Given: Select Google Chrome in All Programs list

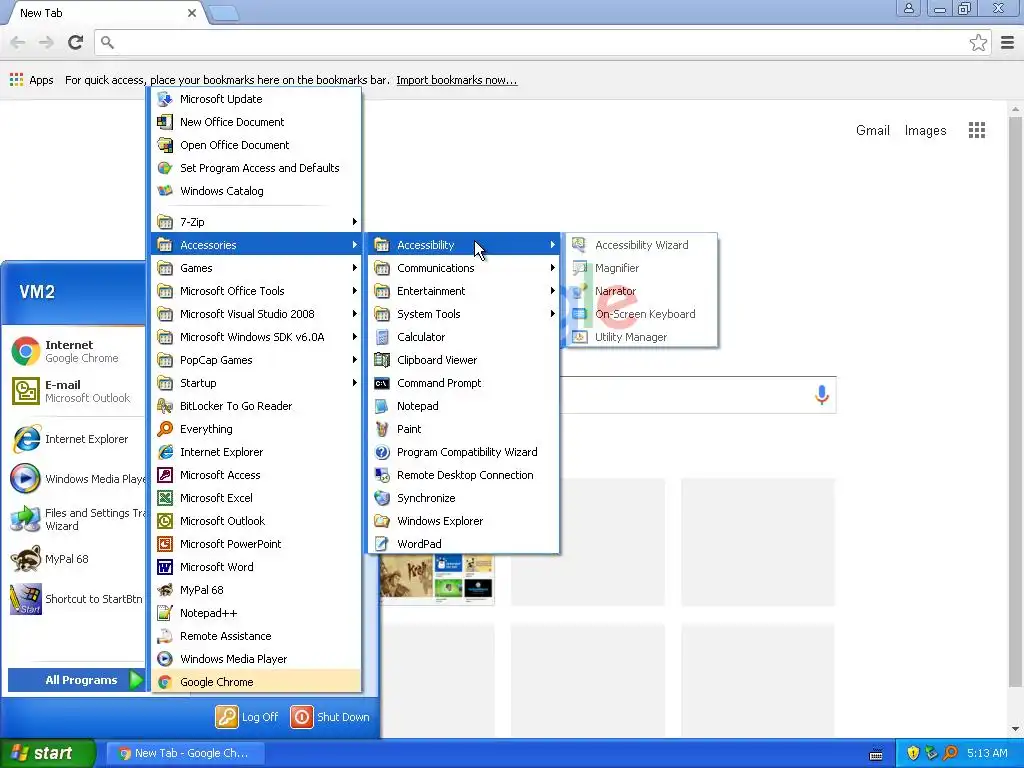Looking at the screenshot, I should [x=256, y=682].
